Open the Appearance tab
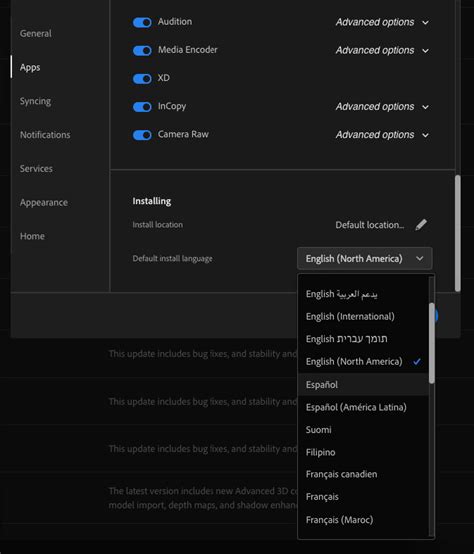 click(44, 202)
